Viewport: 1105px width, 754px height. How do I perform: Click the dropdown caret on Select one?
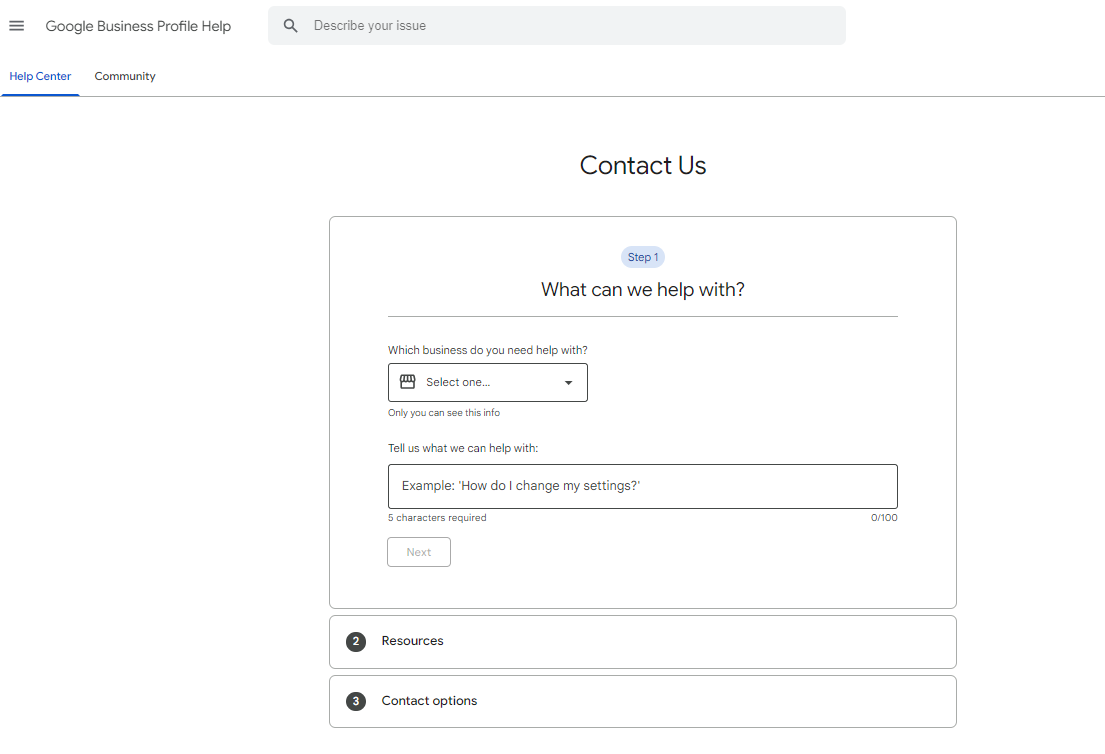(568, 382)
